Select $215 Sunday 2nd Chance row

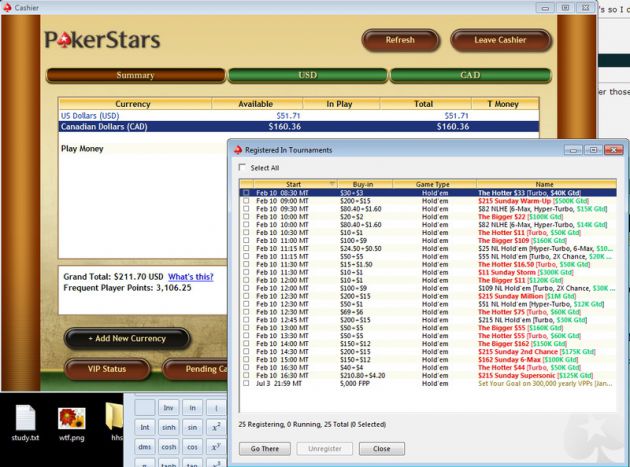(428, 352)
